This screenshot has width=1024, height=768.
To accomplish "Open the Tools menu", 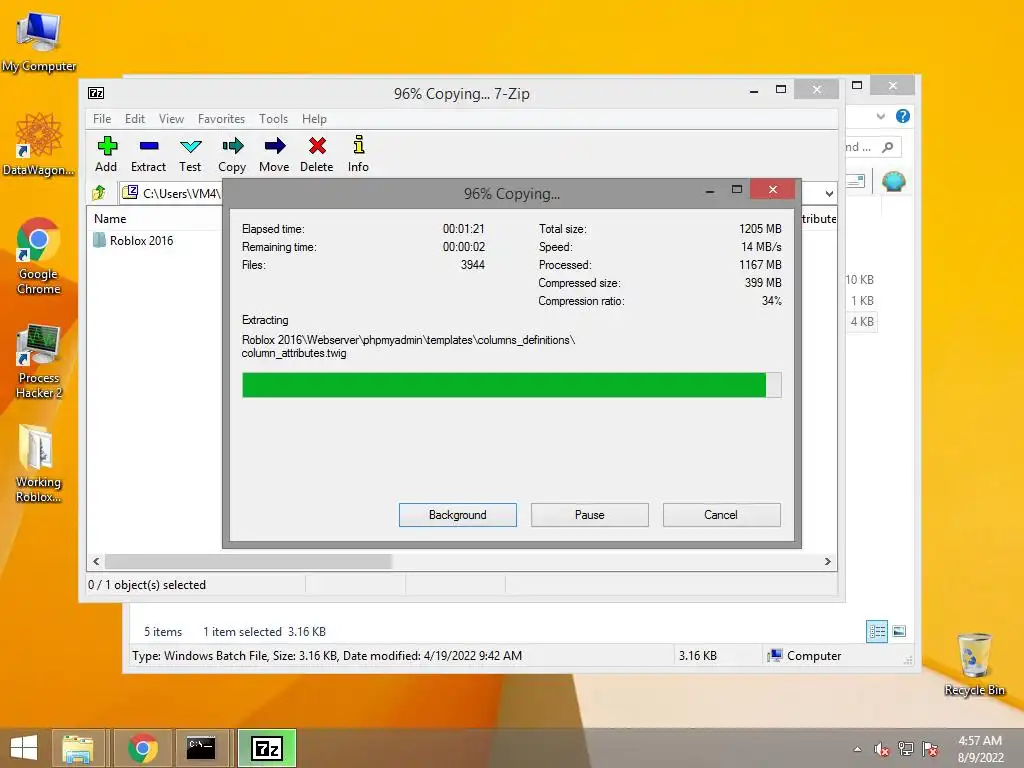I will [273, 119].
